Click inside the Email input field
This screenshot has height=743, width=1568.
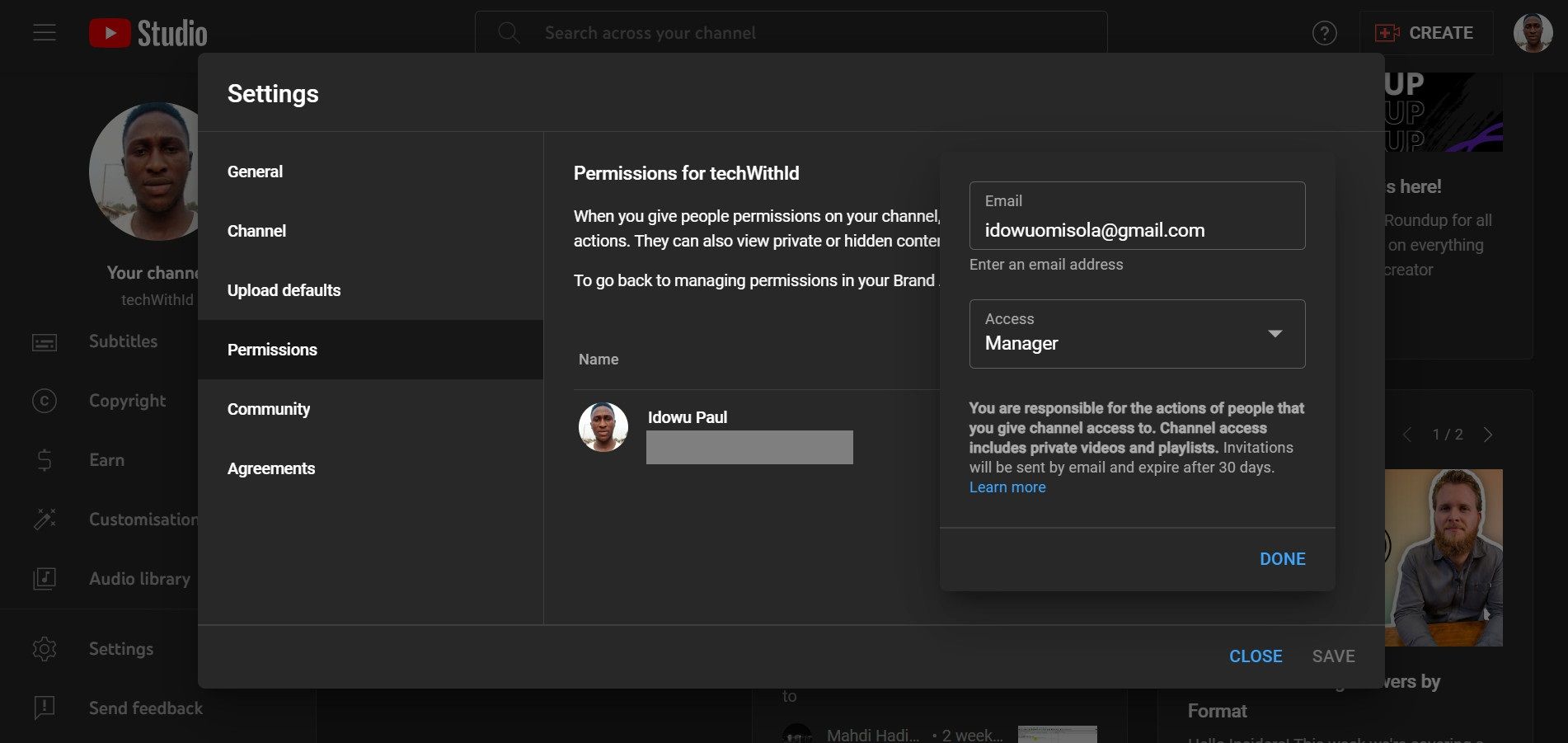tap(1137, 229)
